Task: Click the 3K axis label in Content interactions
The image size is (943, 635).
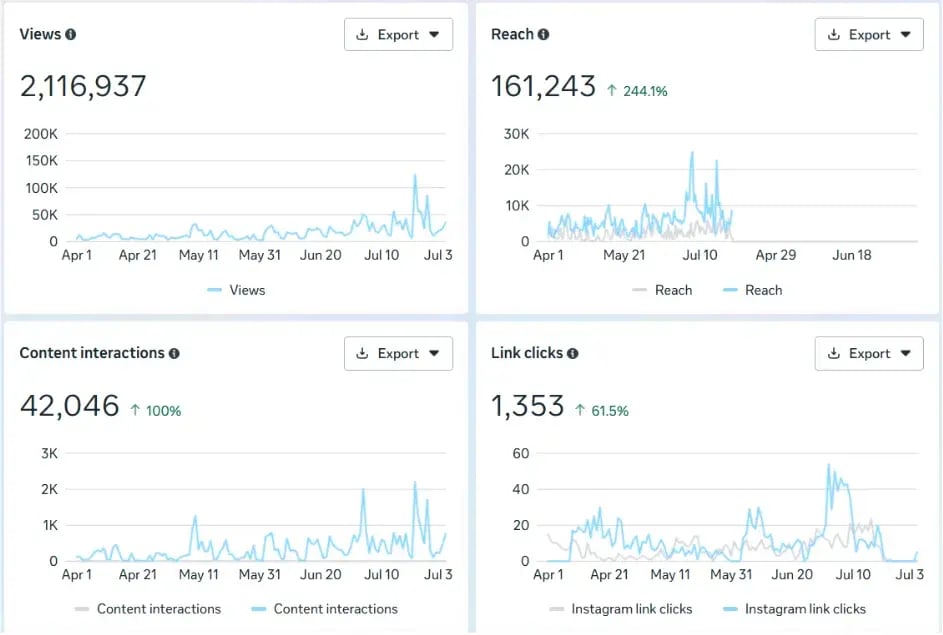Action: pyautogui.click(x=49, y=453)
